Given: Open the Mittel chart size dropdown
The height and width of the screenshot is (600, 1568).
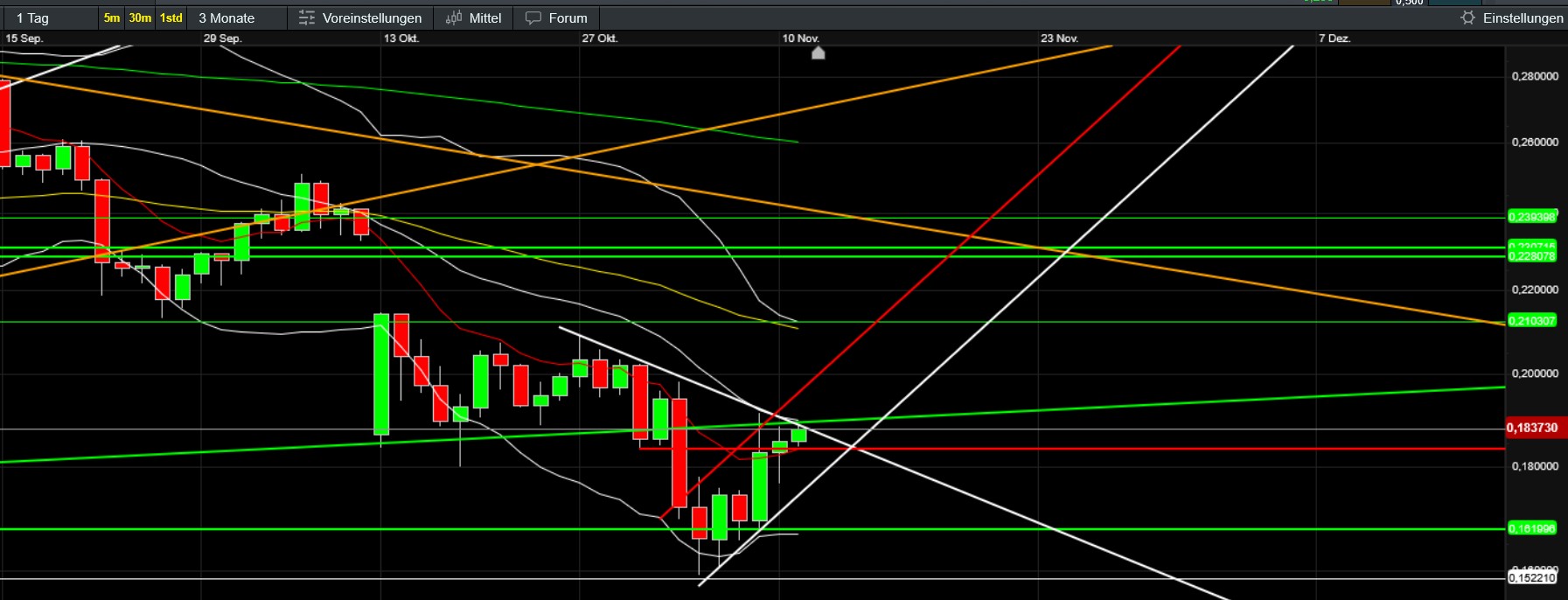Looking at the screenshot, I should click(x=484, y=17).
